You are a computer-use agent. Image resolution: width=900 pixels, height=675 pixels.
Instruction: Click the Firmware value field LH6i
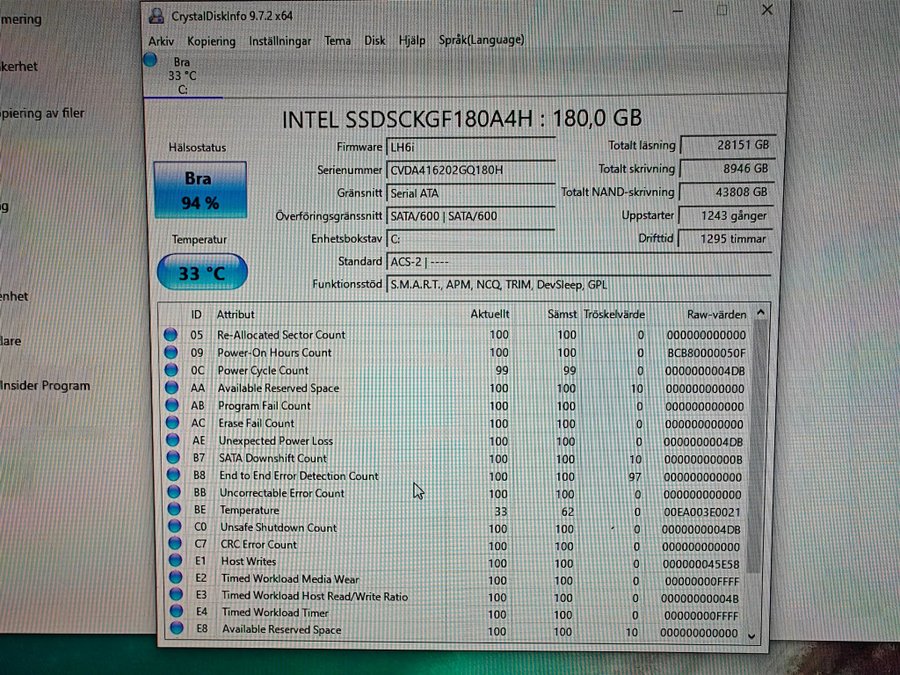click(470, 147)
